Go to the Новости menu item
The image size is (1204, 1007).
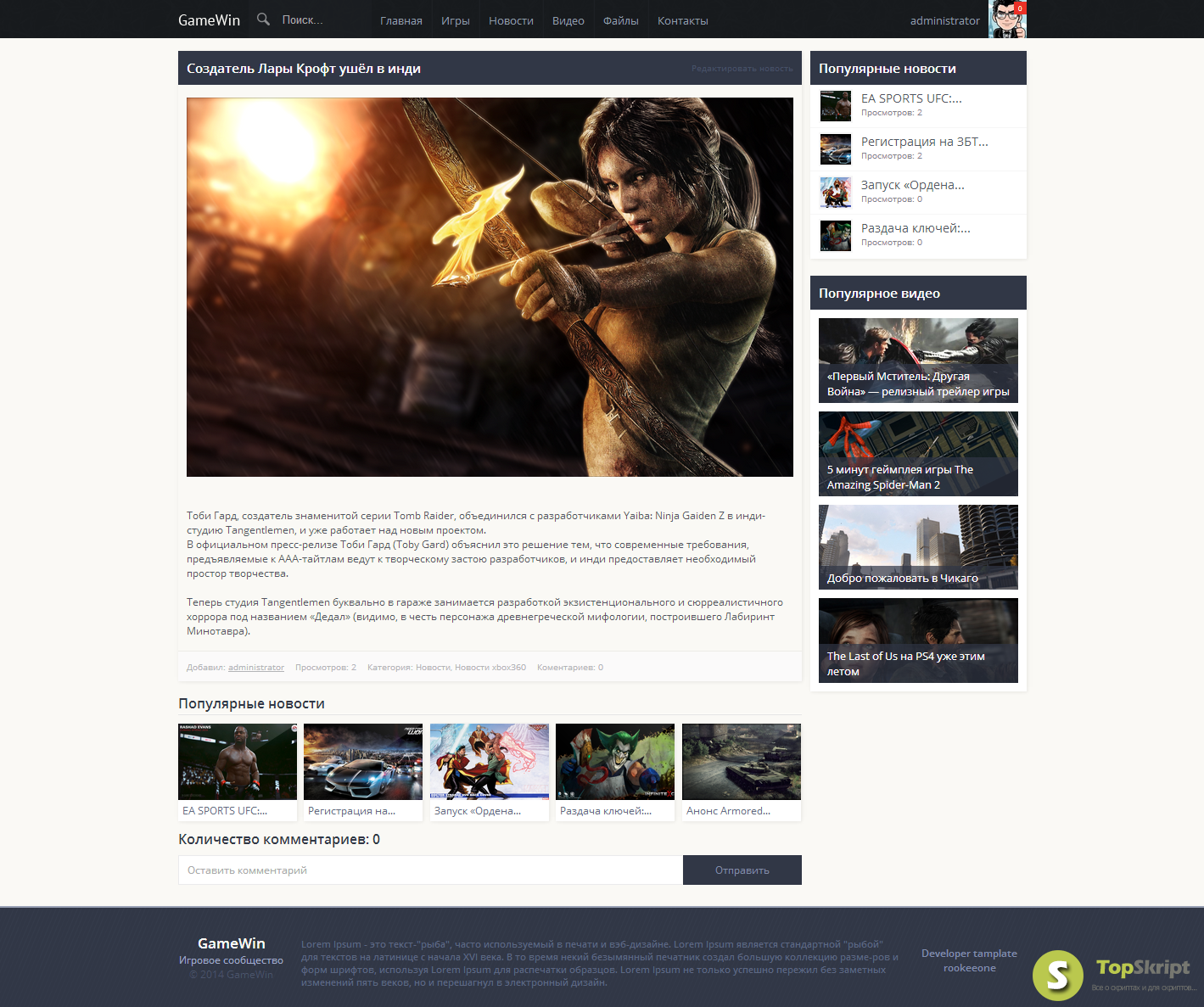coord(511,20)
